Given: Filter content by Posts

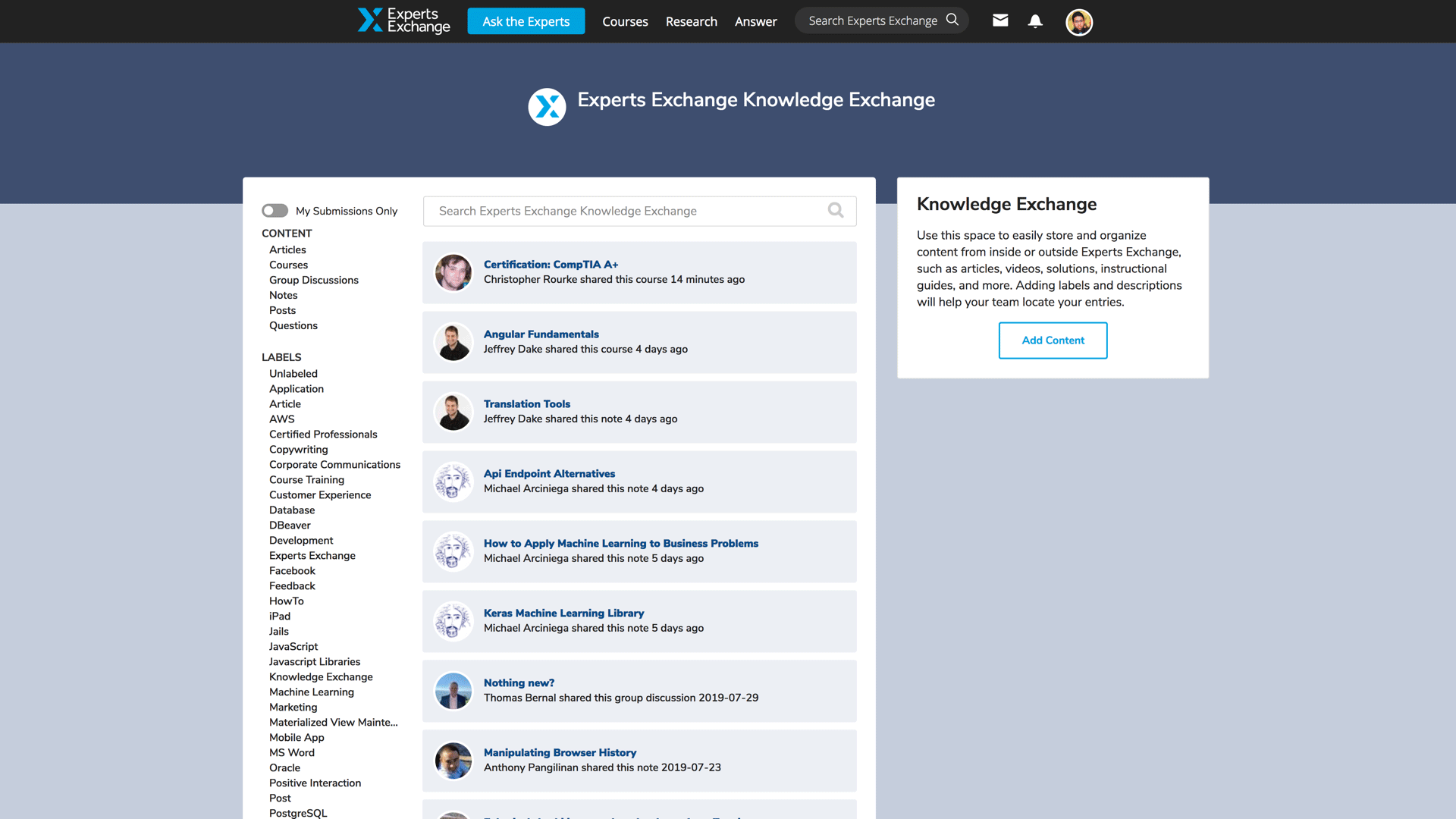Looking at the screenshot, I should [x=282, y=310].
